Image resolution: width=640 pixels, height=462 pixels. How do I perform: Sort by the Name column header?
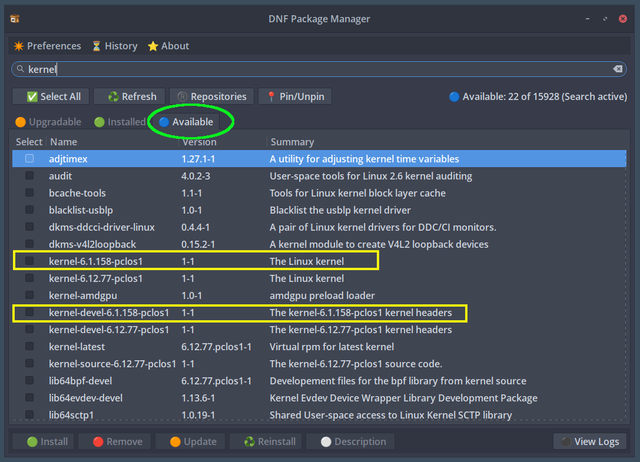click(63, 142)
